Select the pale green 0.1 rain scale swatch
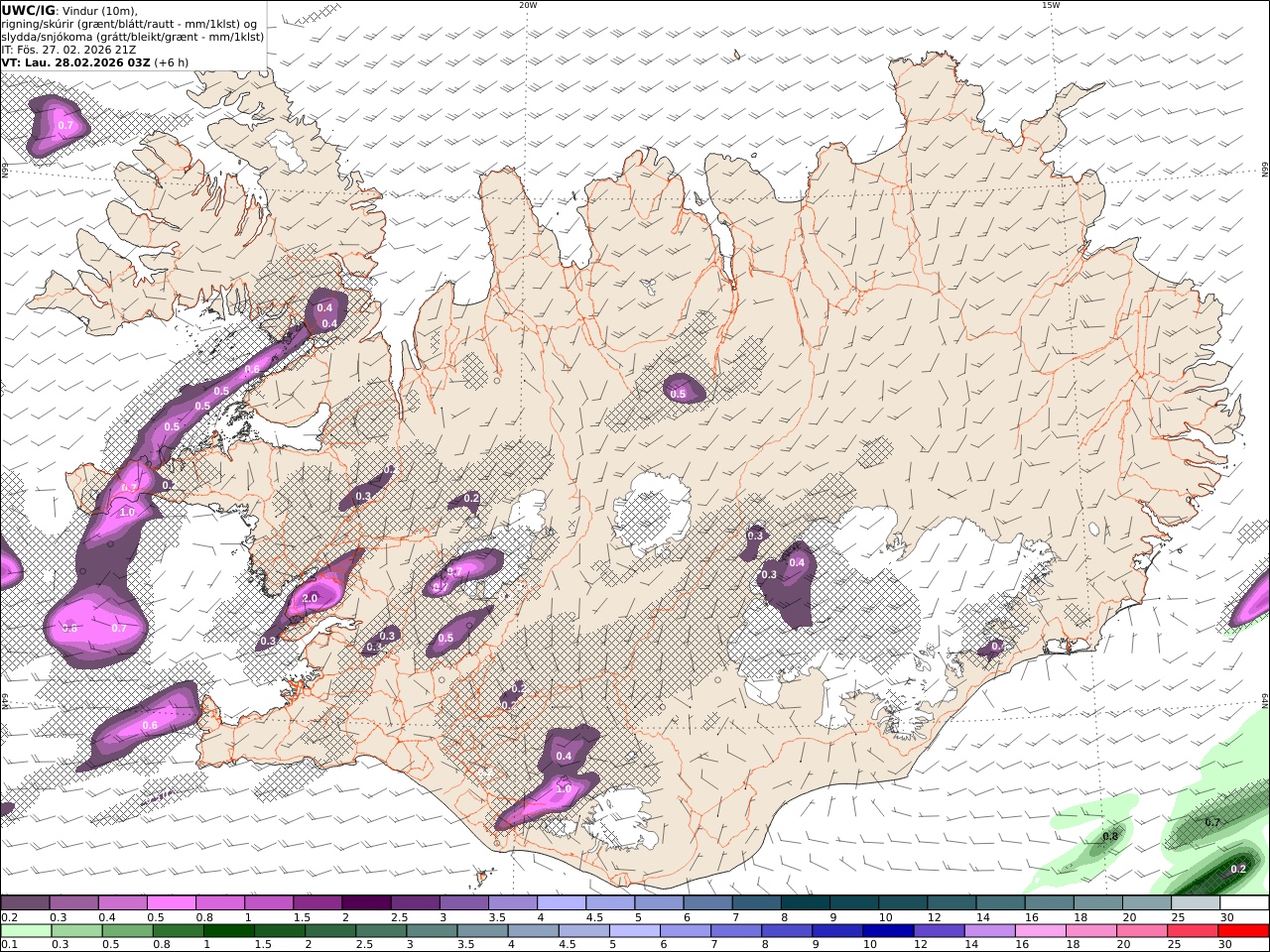 coord(26,931)
